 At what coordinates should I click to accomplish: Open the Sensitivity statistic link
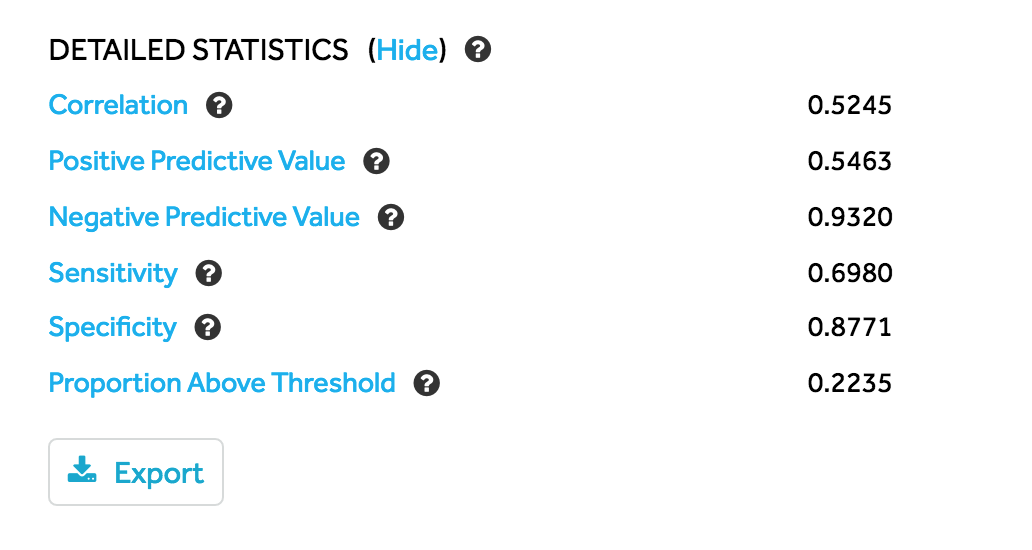(x=113, y=273)
